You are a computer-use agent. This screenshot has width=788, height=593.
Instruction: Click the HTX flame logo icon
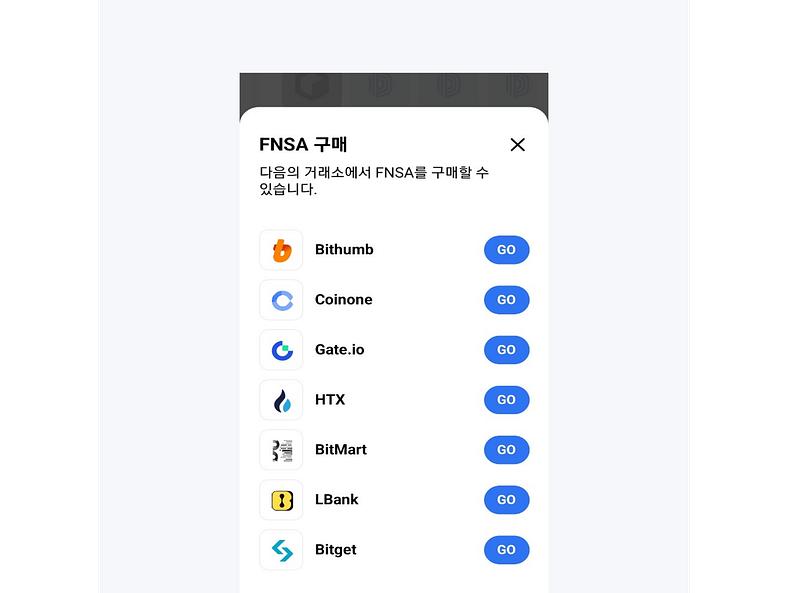281,400
